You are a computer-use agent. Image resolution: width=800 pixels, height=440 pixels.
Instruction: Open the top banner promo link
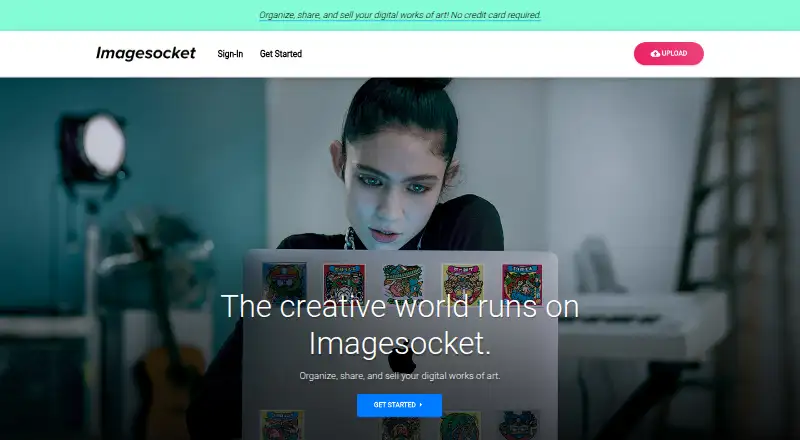(399, 15)
